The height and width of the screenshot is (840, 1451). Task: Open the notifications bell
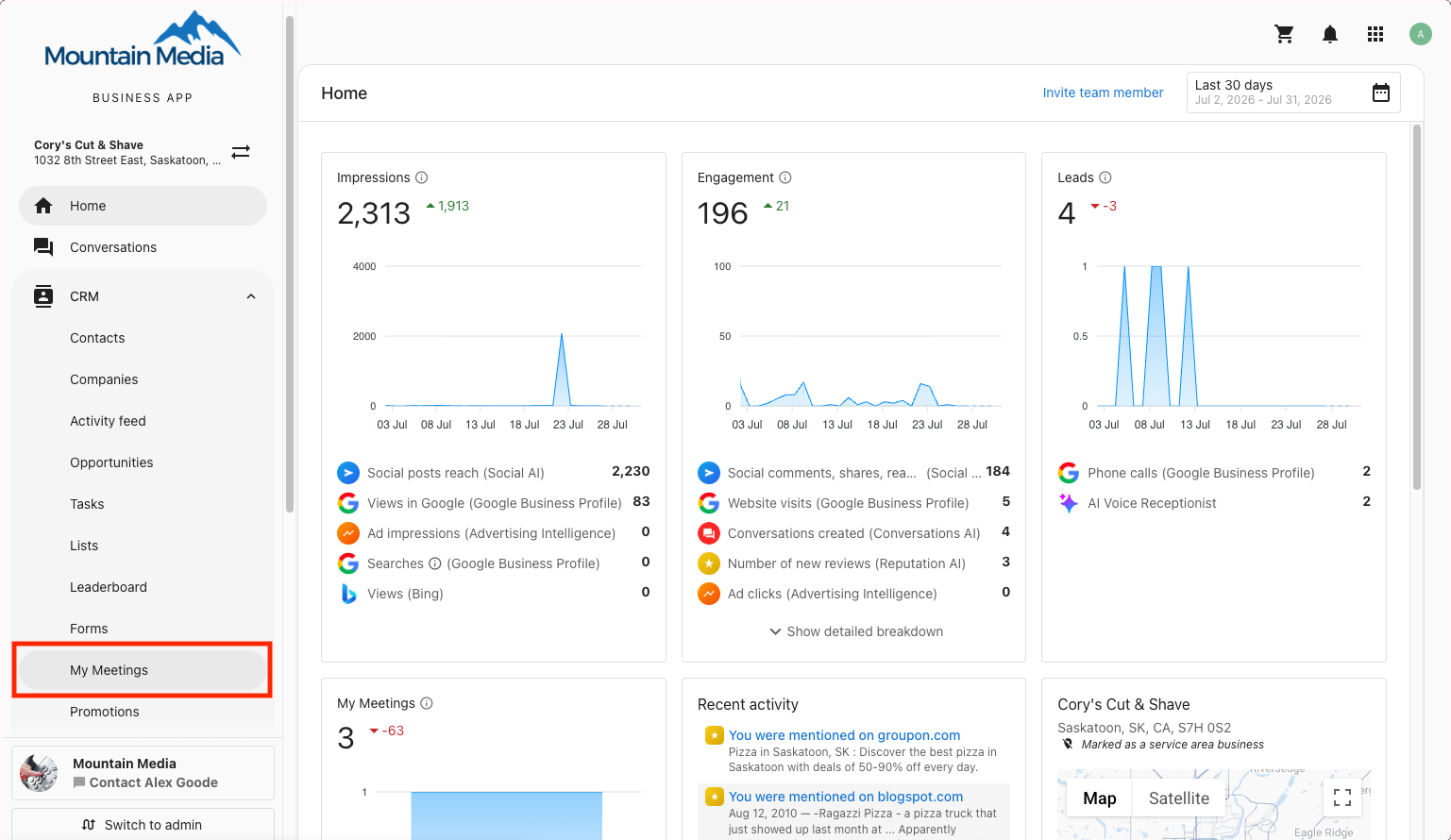pos(1329,34)
